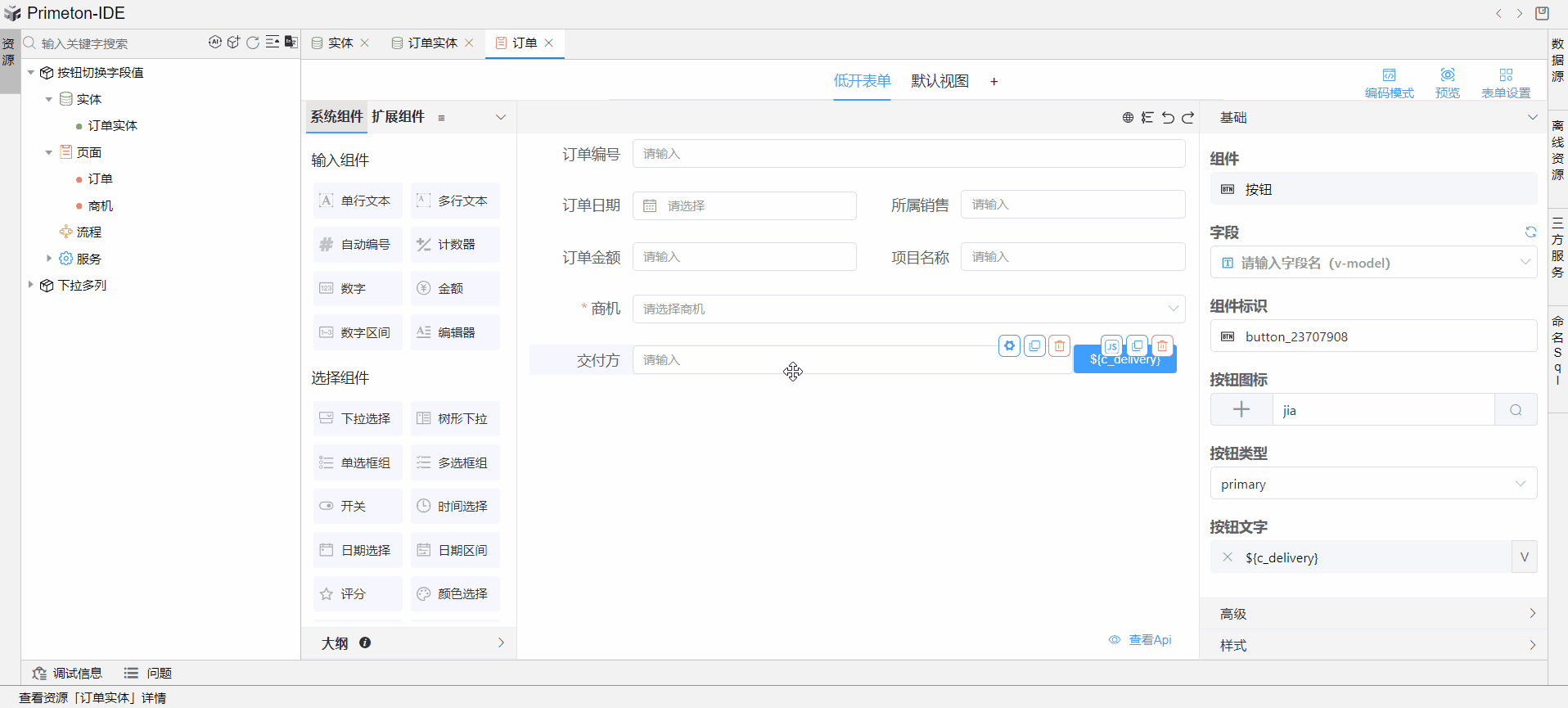Toggle the V variable switch for 按钮文字
The image size is (1568, 708).
(1524, 557)
